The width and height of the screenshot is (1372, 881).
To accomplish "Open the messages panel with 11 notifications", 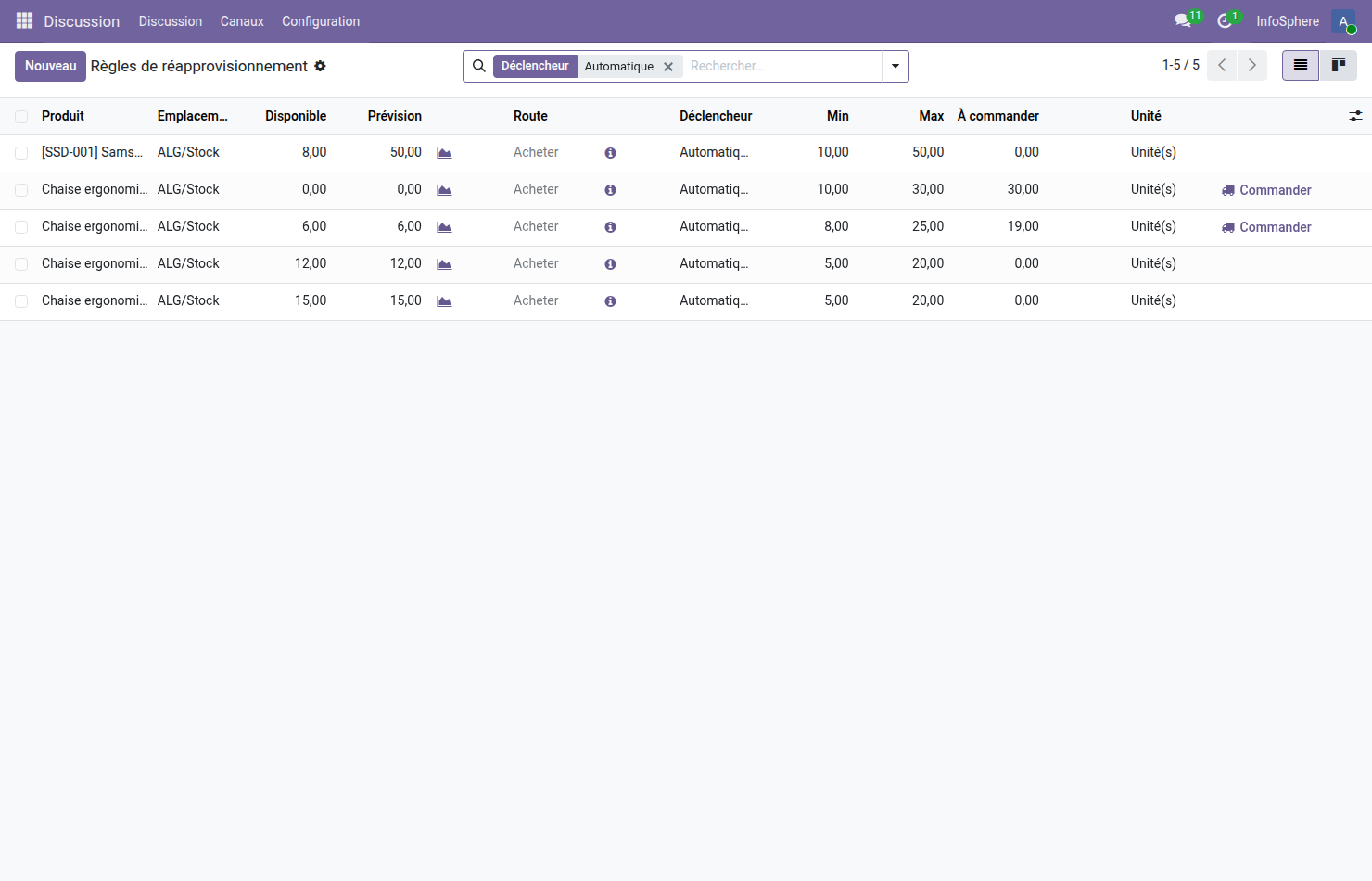I will [x=1183, y=20].
